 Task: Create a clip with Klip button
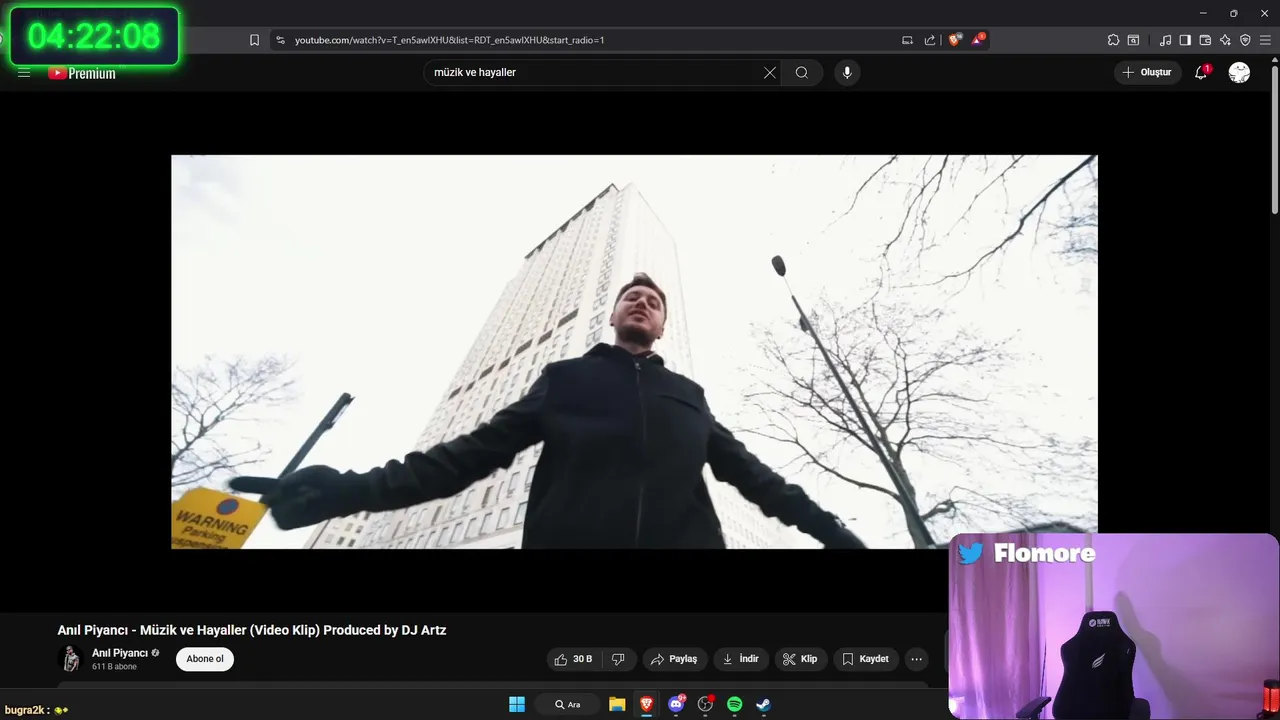(x=800, y=659)
